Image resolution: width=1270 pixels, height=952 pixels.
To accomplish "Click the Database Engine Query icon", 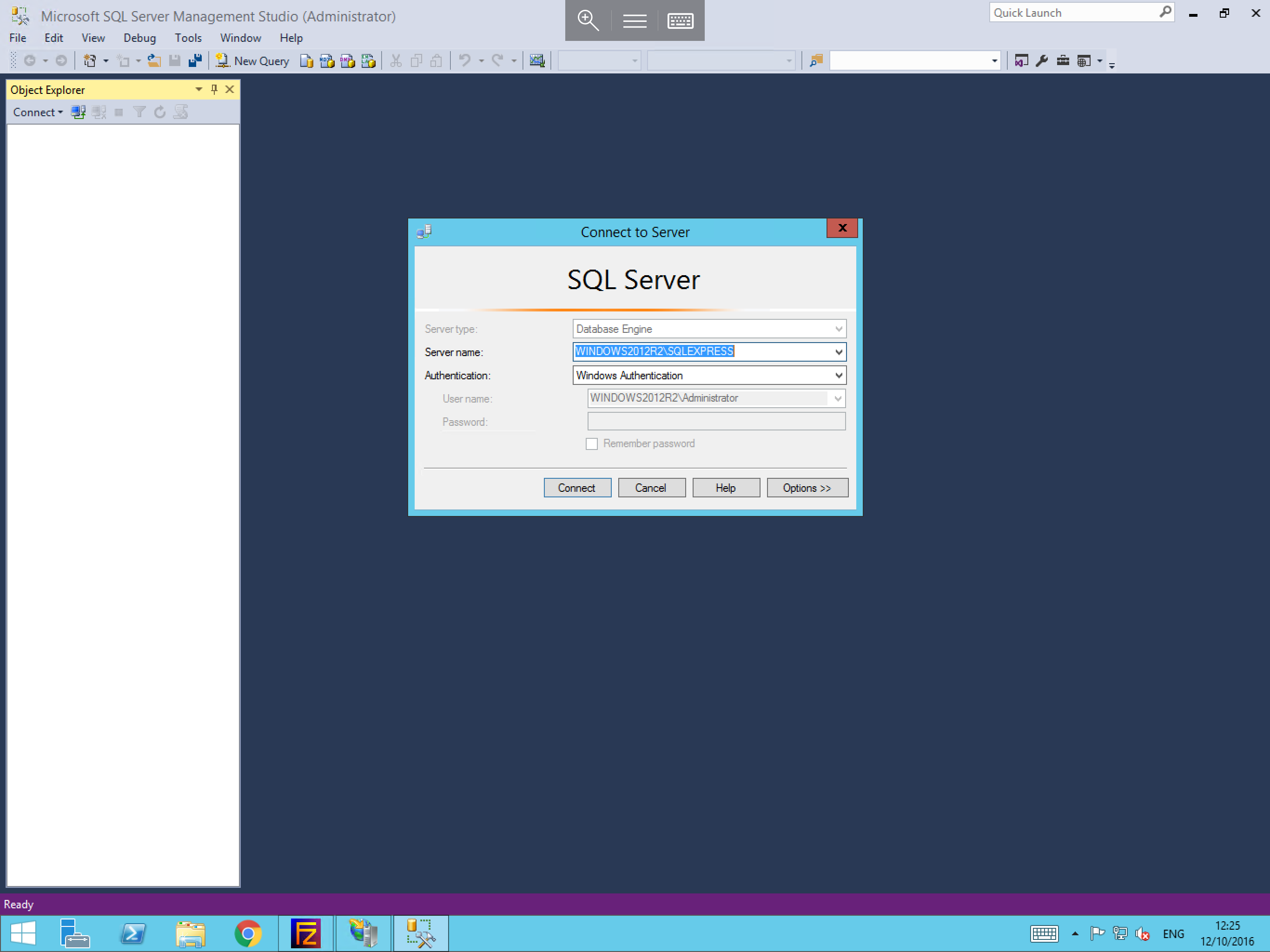I will 307,61.
